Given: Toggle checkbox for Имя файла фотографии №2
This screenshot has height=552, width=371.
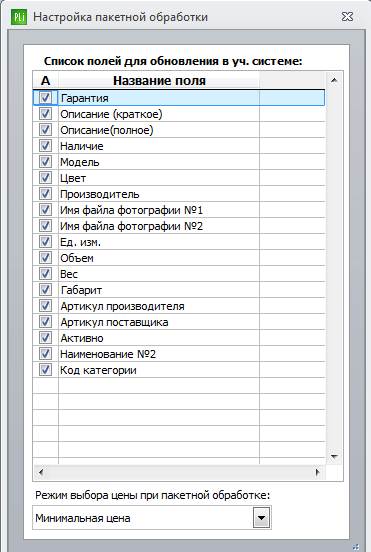Looking at the screenshot, I should 45,226.
